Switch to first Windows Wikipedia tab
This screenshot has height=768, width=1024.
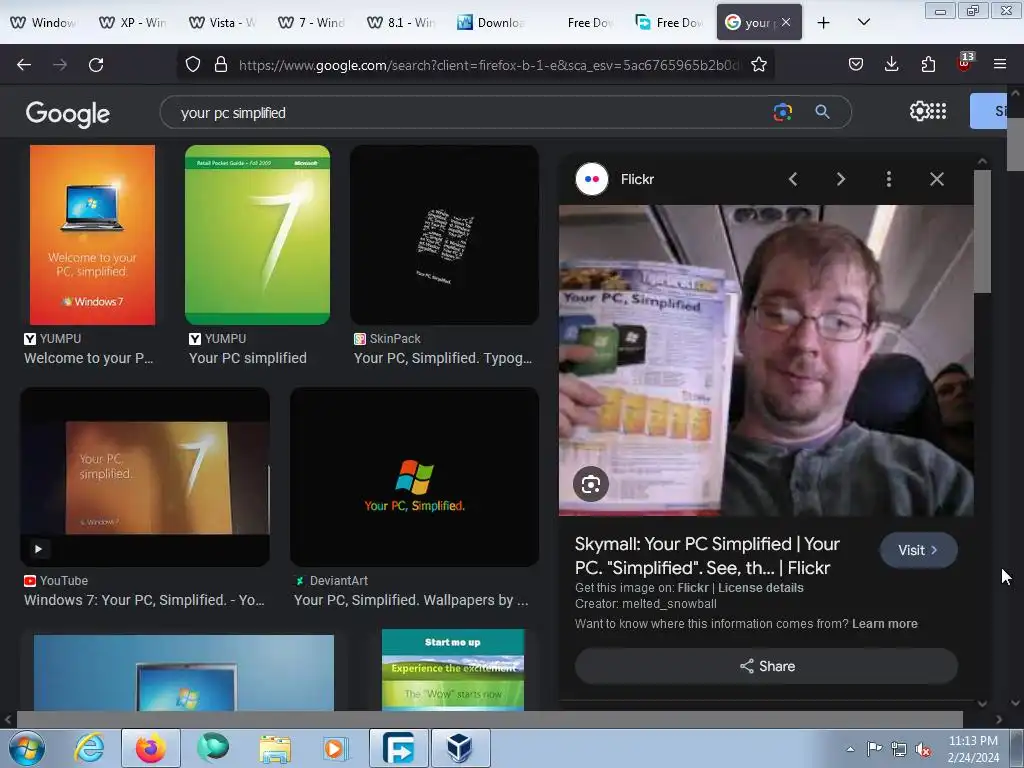click(43, 22)
